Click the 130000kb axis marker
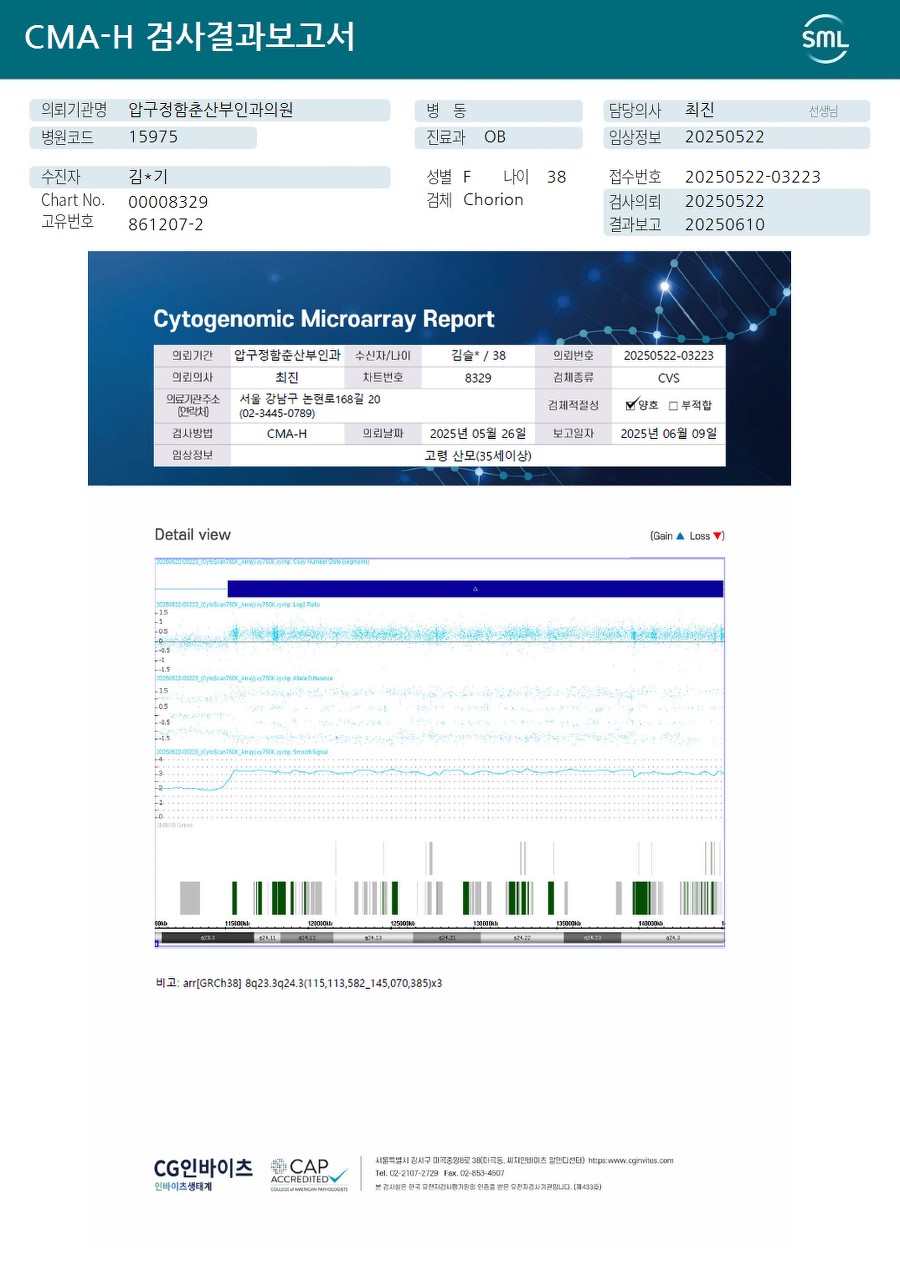This screenshot has height=1271, width=900. click(486, 923)
